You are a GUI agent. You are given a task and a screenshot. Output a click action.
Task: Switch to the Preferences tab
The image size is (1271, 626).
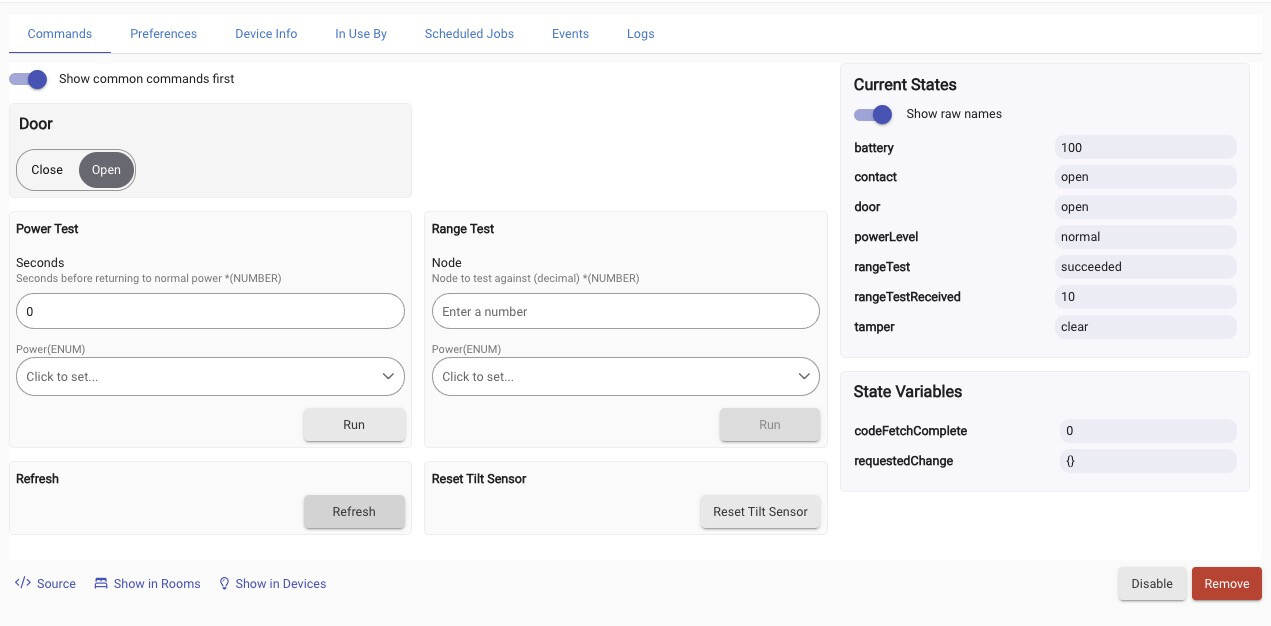(163, 34)
